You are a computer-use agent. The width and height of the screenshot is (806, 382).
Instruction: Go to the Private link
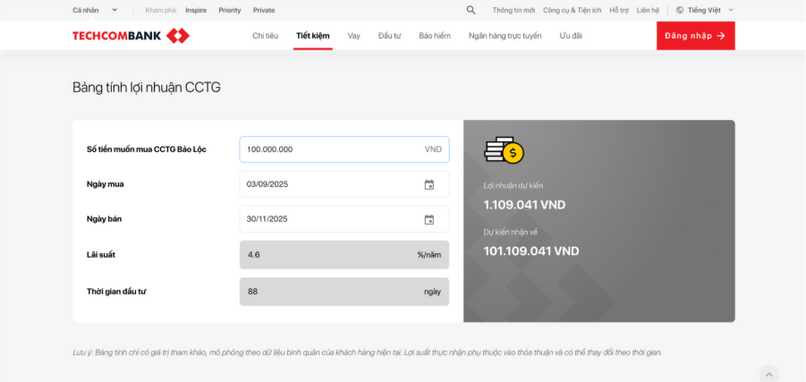pos(264,10)
